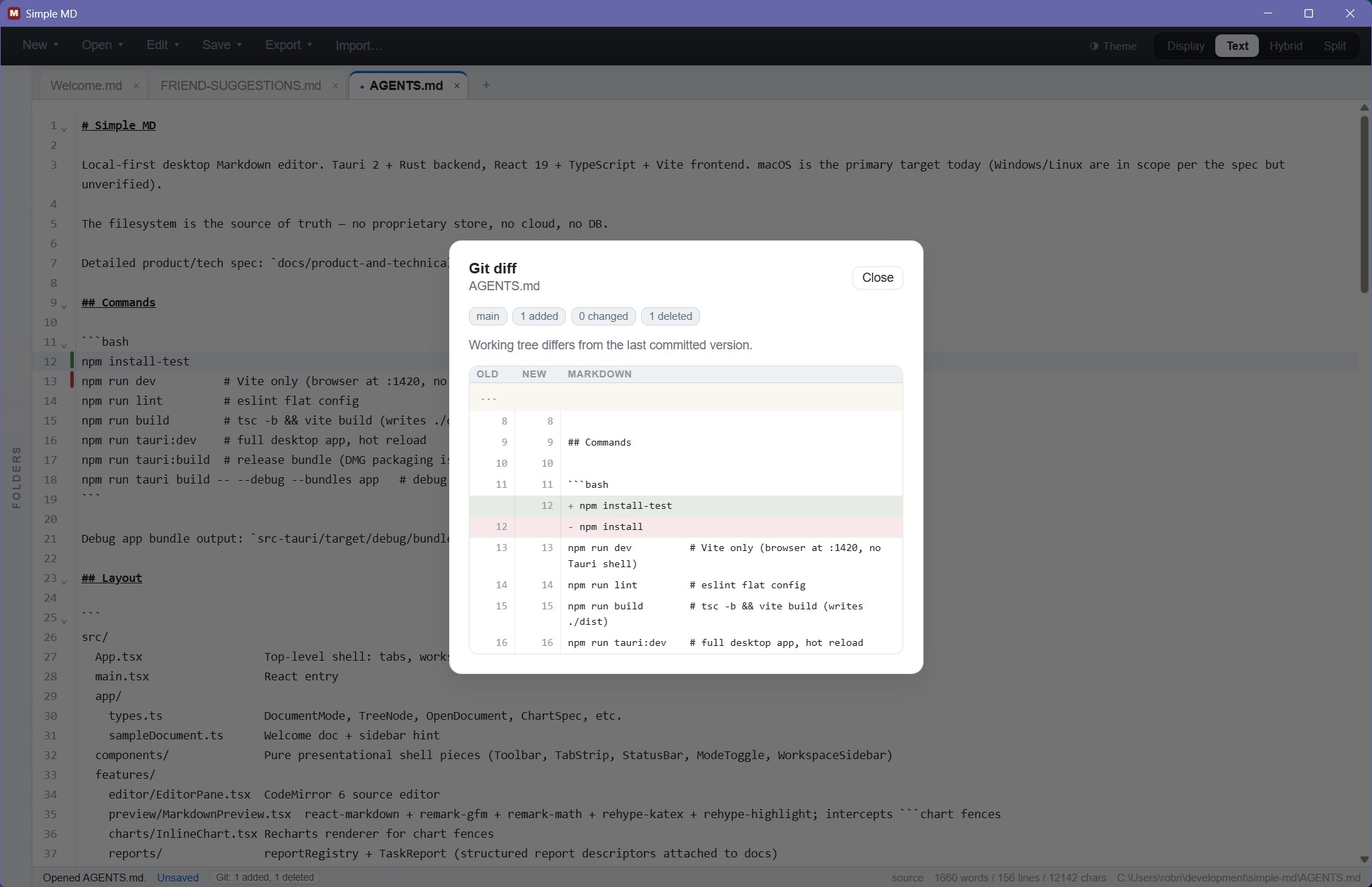Click the 1 deleted badge
The width and height of the screenshot is (1372, 887).
(x=671, y=316)
